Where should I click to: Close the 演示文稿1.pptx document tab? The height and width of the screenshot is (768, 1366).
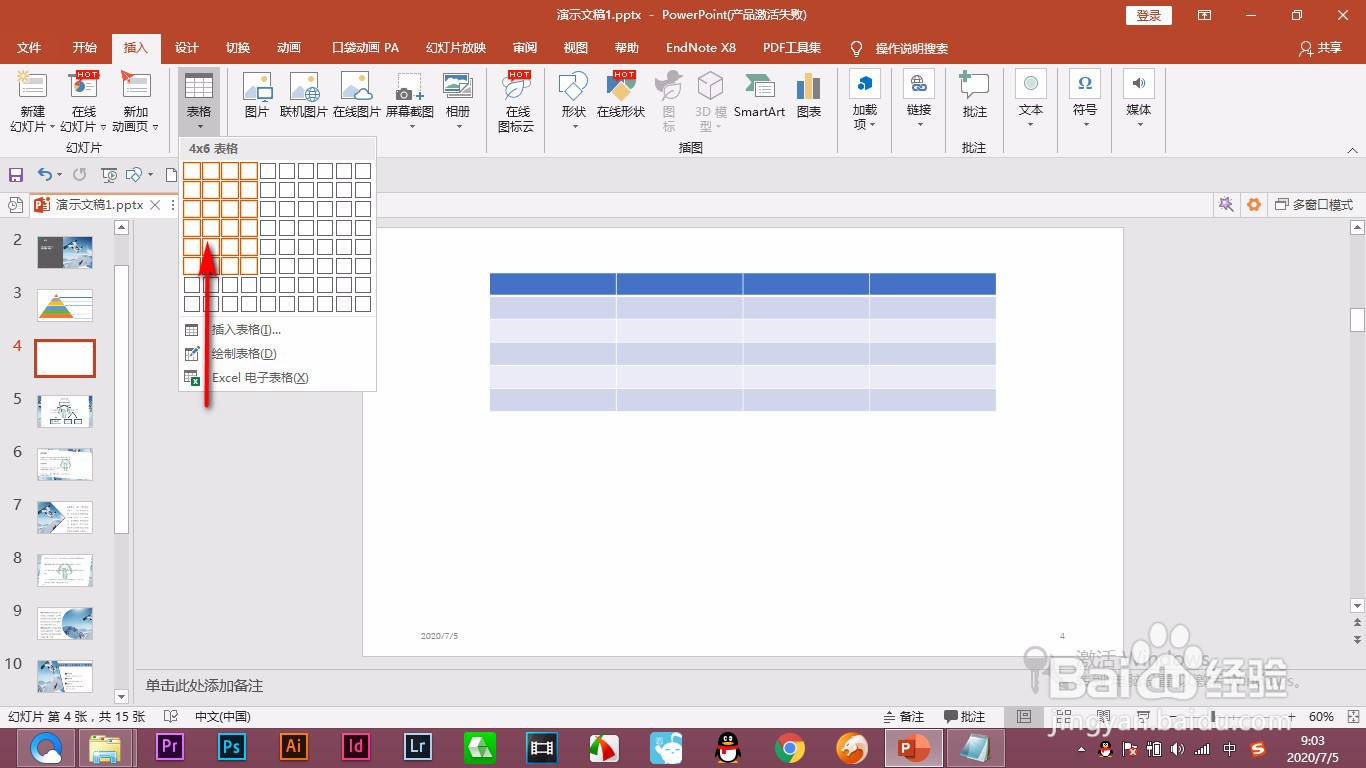click(155, 205)
